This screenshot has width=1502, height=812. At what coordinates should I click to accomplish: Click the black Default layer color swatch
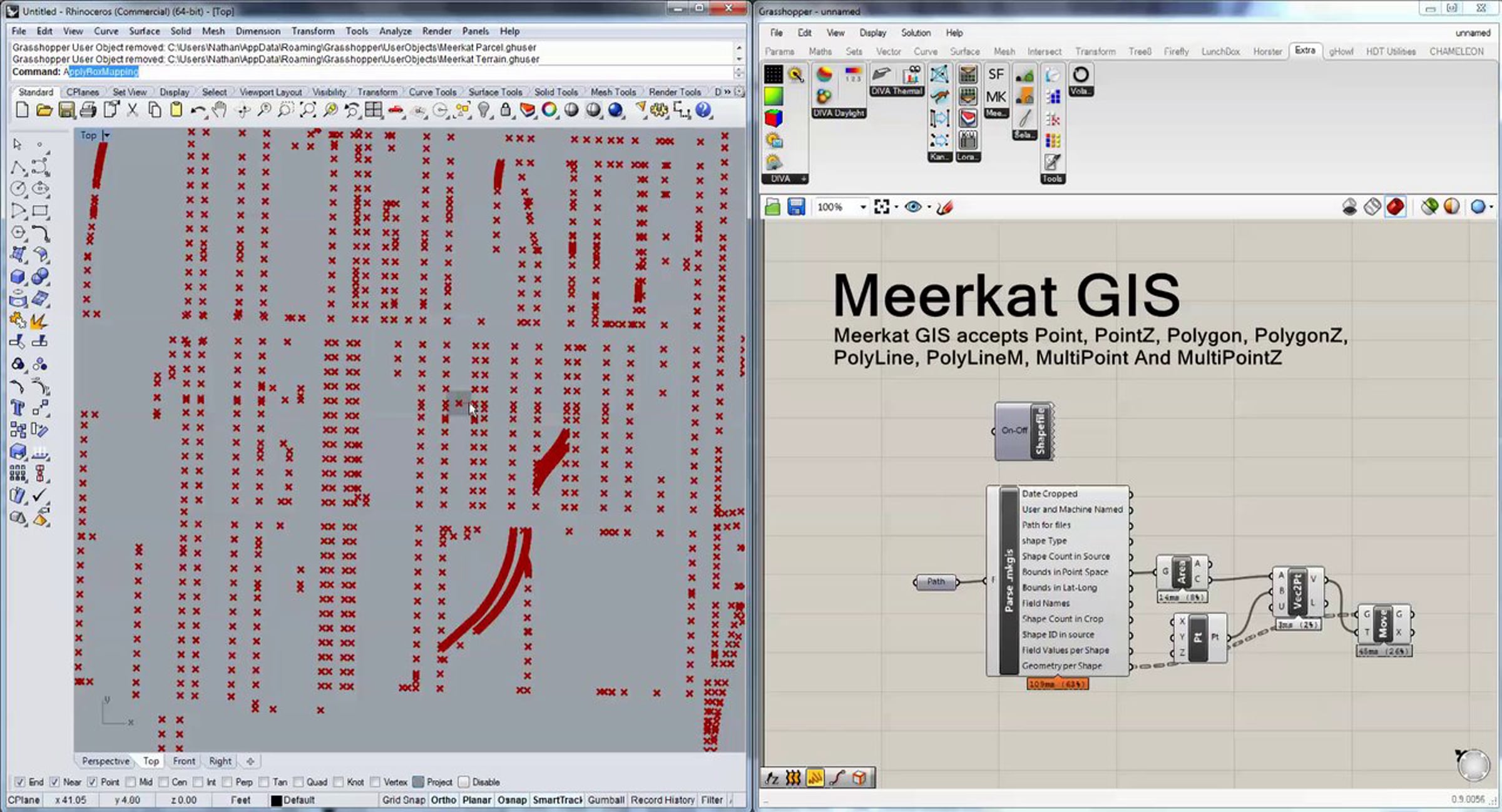[276, 800]
